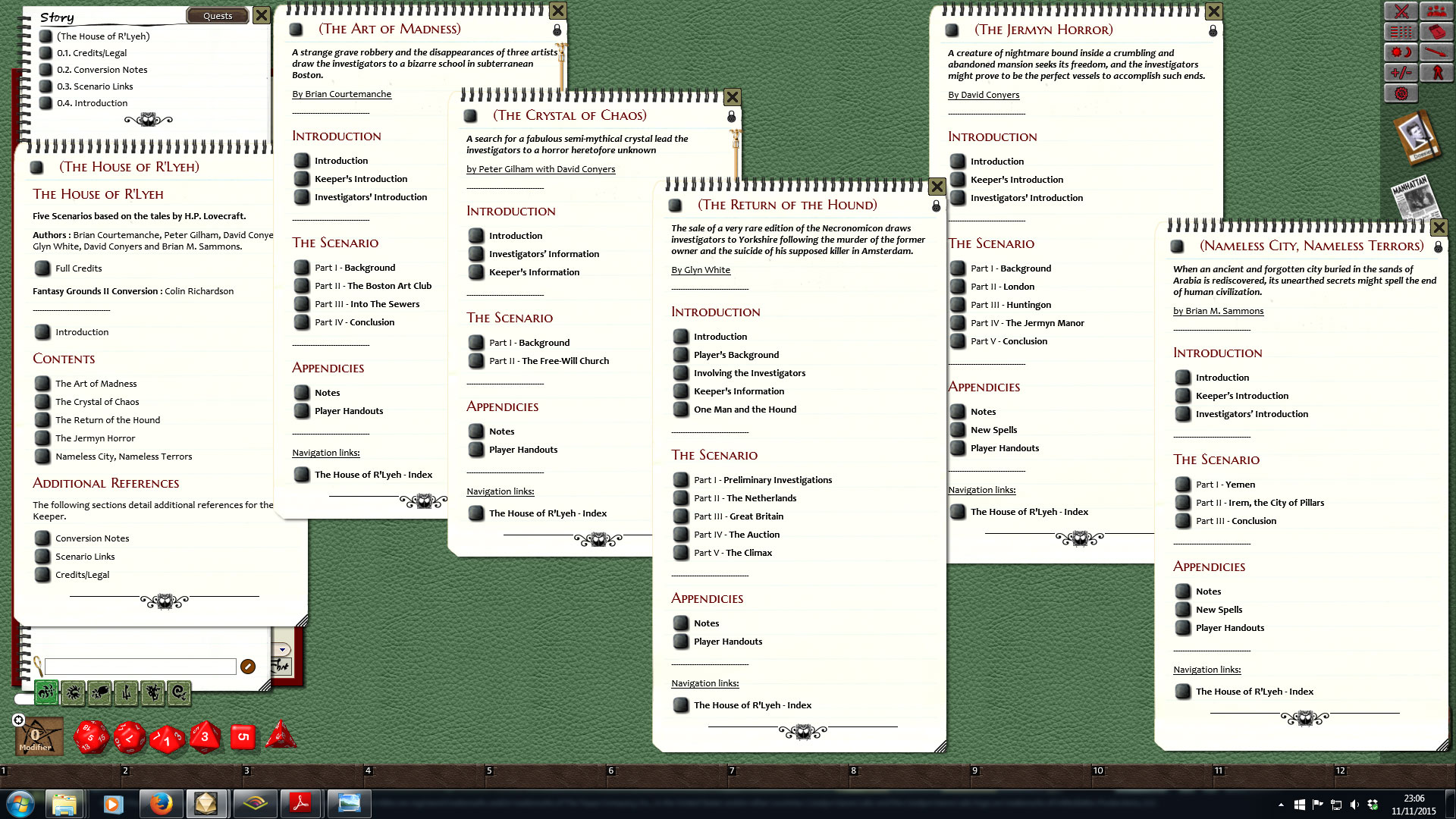Open the By David Conyers author link
The width and height of the screenshot is (1456, 819).
pos(984,94)
